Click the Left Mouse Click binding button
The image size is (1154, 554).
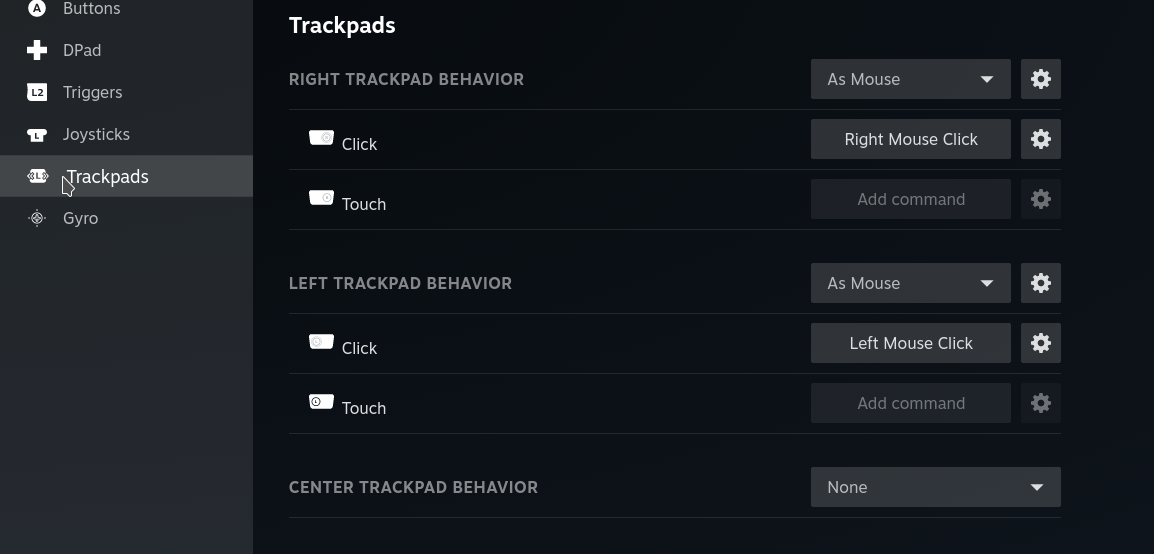click(x=910, y=343)
